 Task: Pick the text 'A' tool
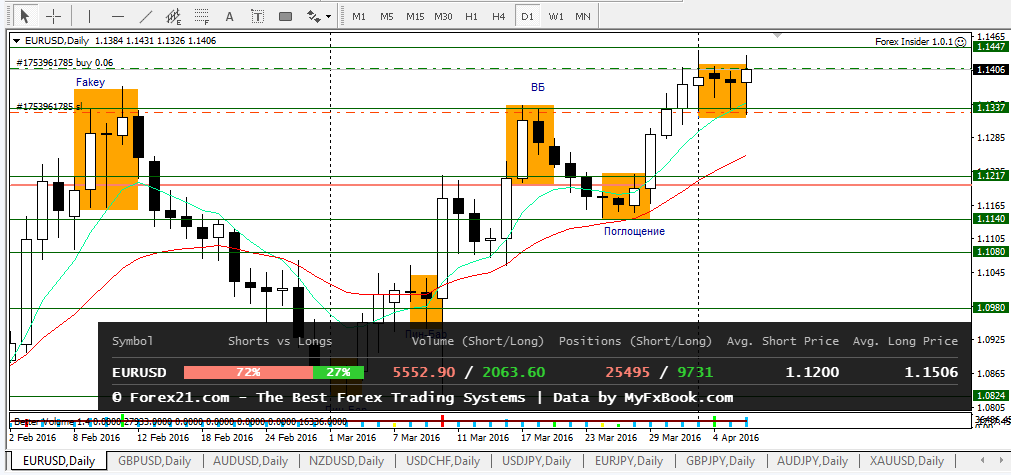(230, 15)
